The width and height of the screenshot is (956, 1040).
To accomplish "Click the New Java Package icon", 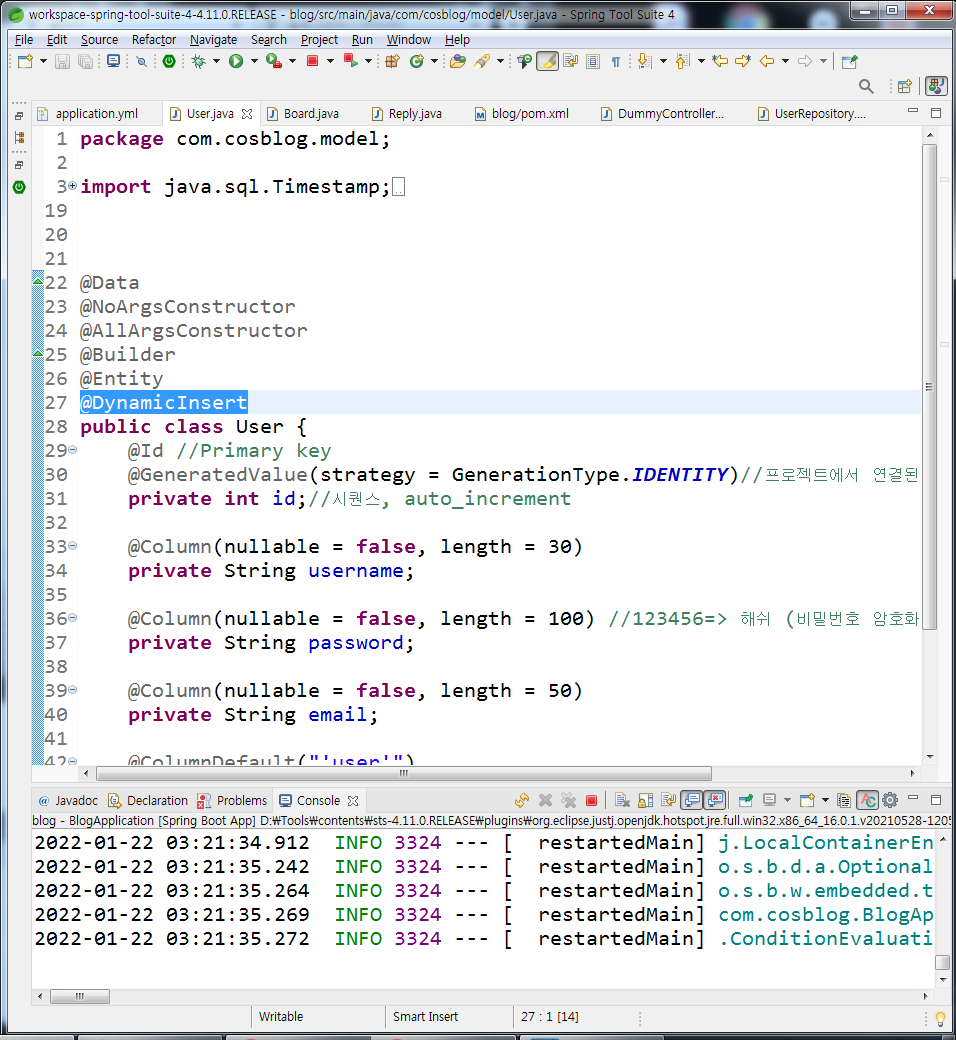I will click(393, 62).
